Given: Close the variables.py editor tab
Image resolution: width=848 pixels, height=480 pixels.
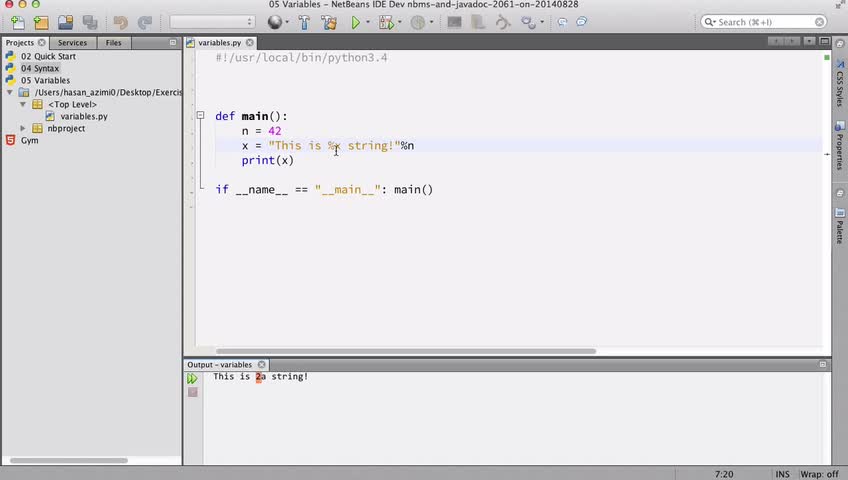Looking at the screenshot, I should (x=249, y=43).
